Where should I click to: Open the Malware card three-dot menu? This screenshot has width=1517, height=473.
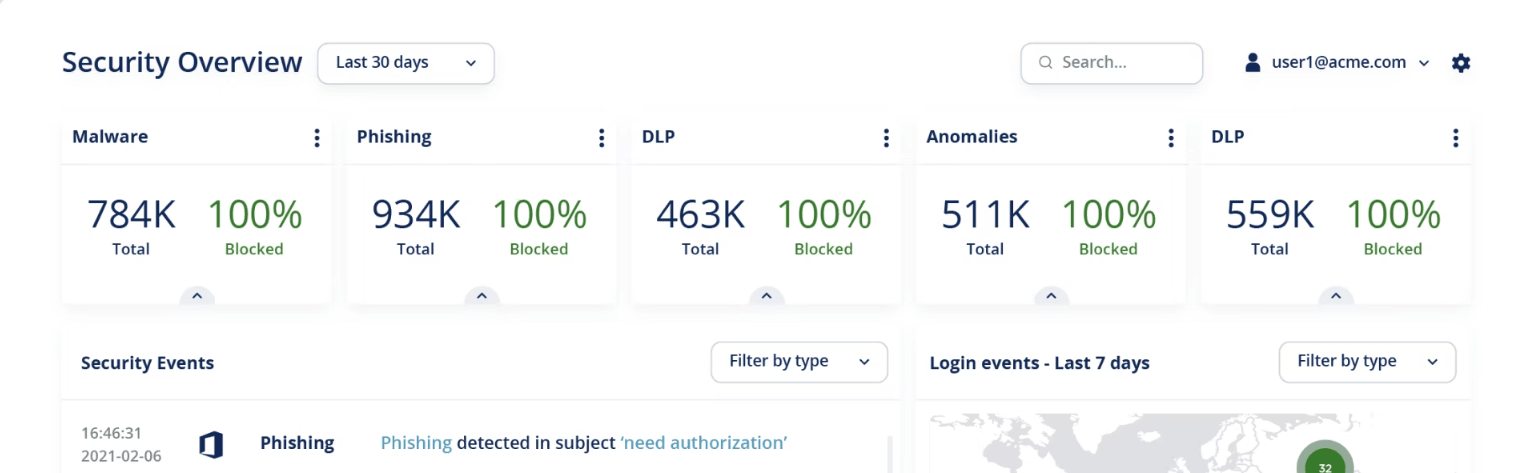pyautogui.click(x=317, y=138)
